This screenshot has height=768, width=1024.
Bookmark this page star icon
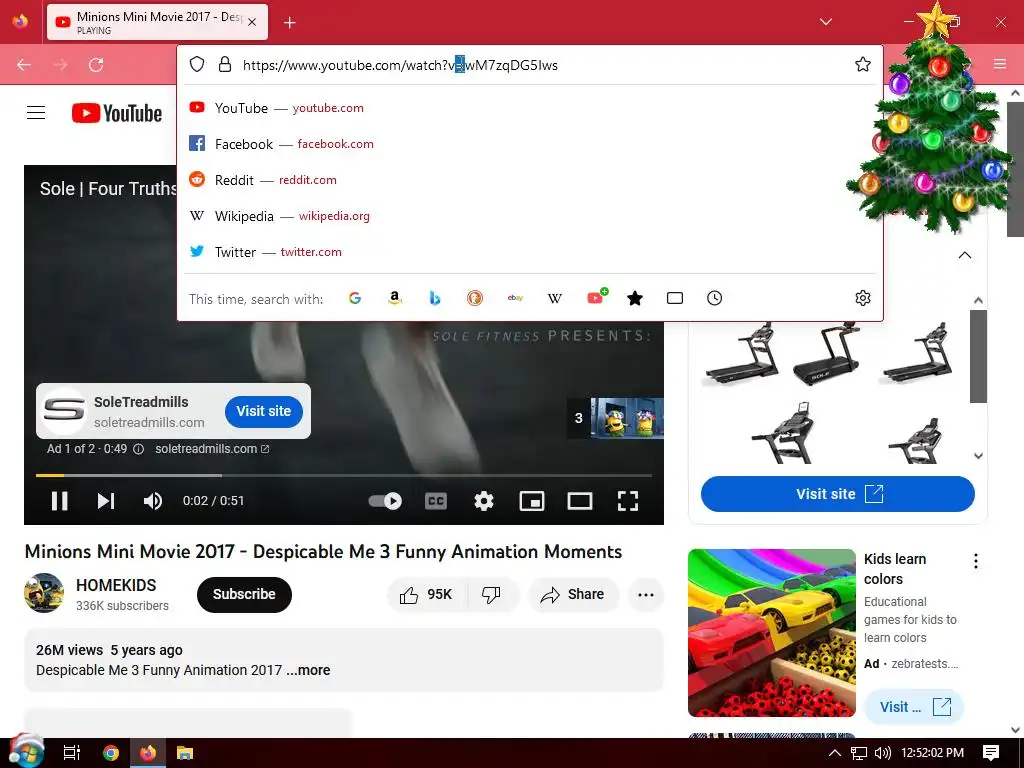pyautogui.click(x=863, y=65)
